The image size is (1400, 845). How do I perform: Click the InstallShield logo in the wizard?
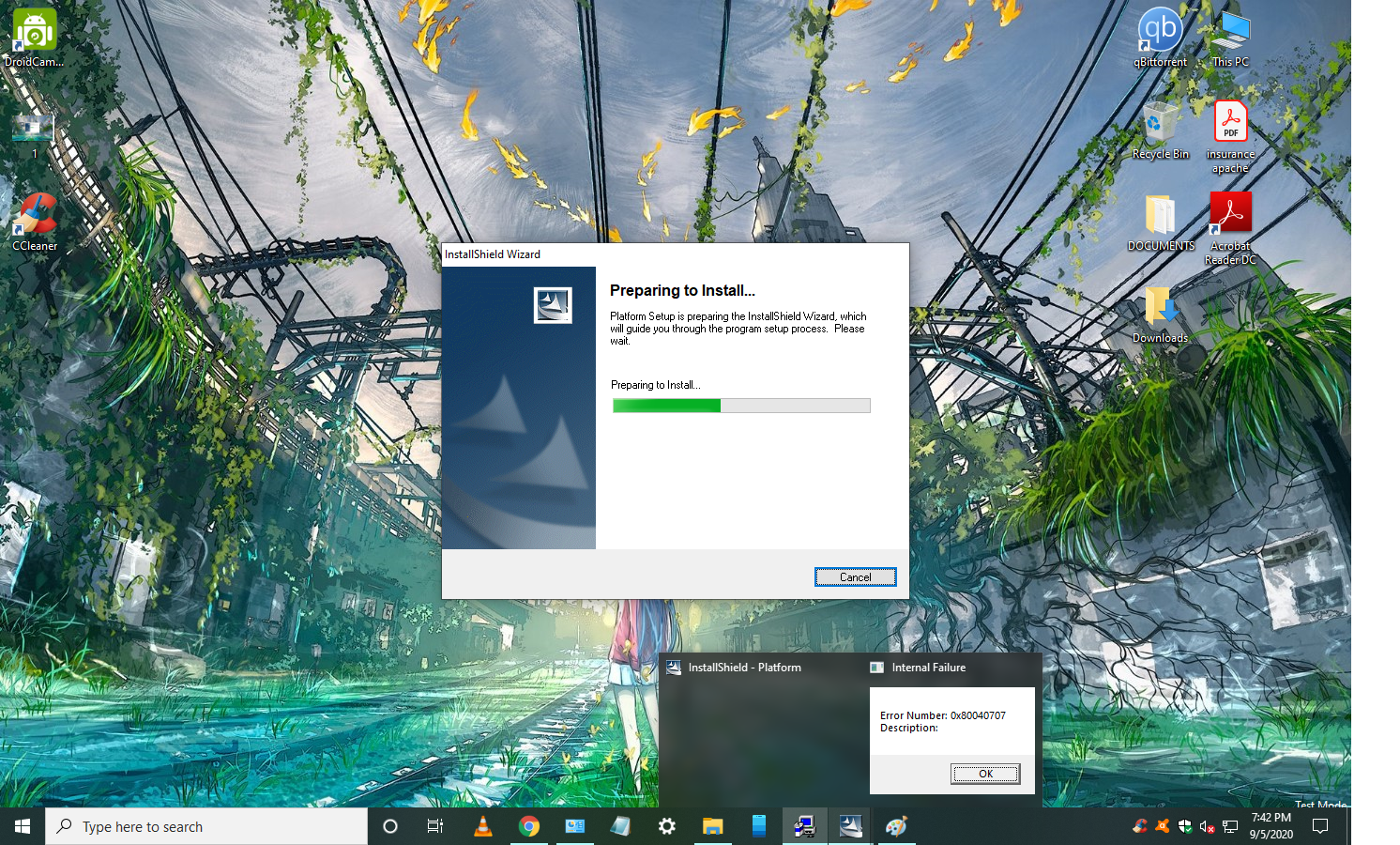click(553, 305)
